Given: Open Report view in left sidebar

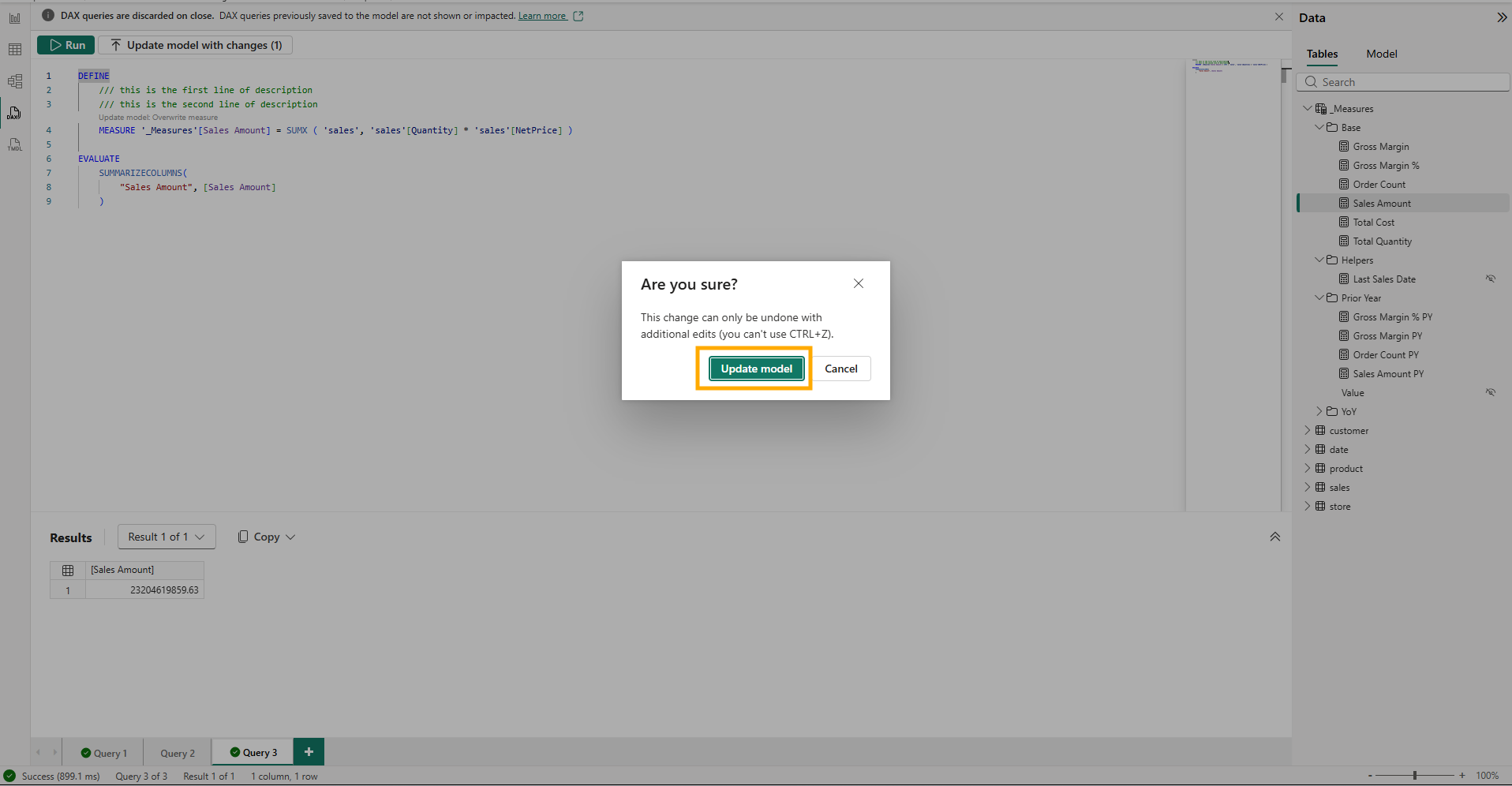Looking at the screenshot, I should (x=15, y=18).
